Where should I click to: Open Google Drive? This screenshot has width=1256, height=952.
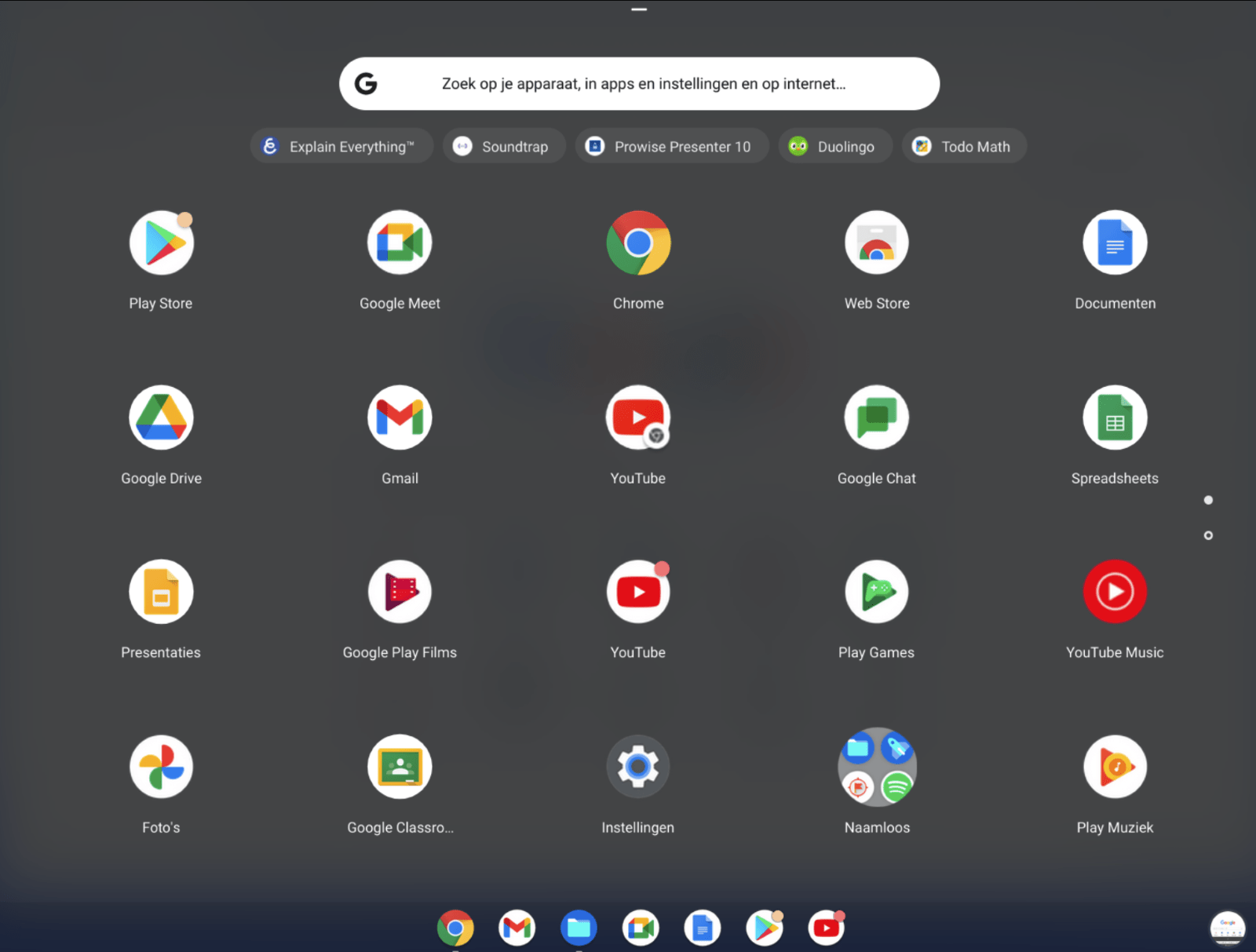click(161, 418)
